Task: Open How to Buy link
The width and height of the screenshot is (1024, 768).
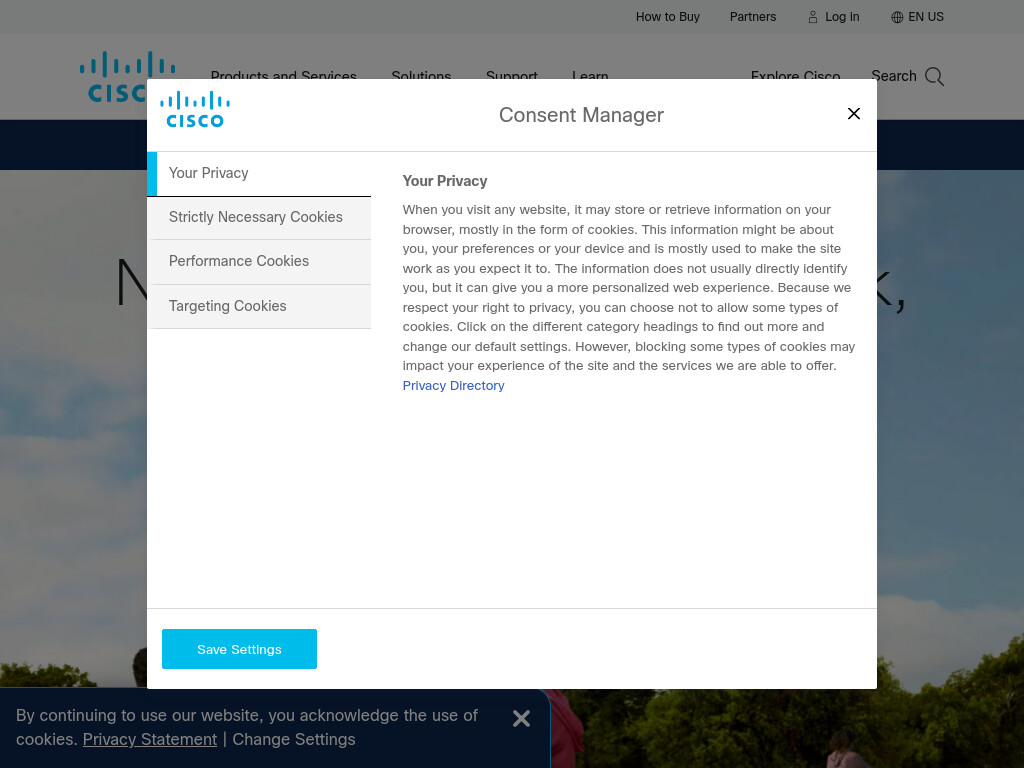Action: pyautogui.click(x=667, y=17)
